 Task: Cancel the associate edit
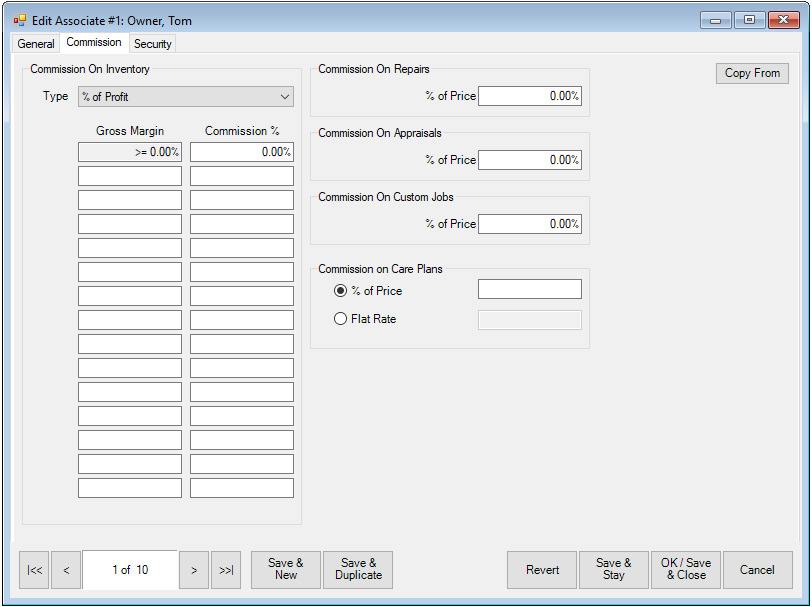[x=757, y=570]
